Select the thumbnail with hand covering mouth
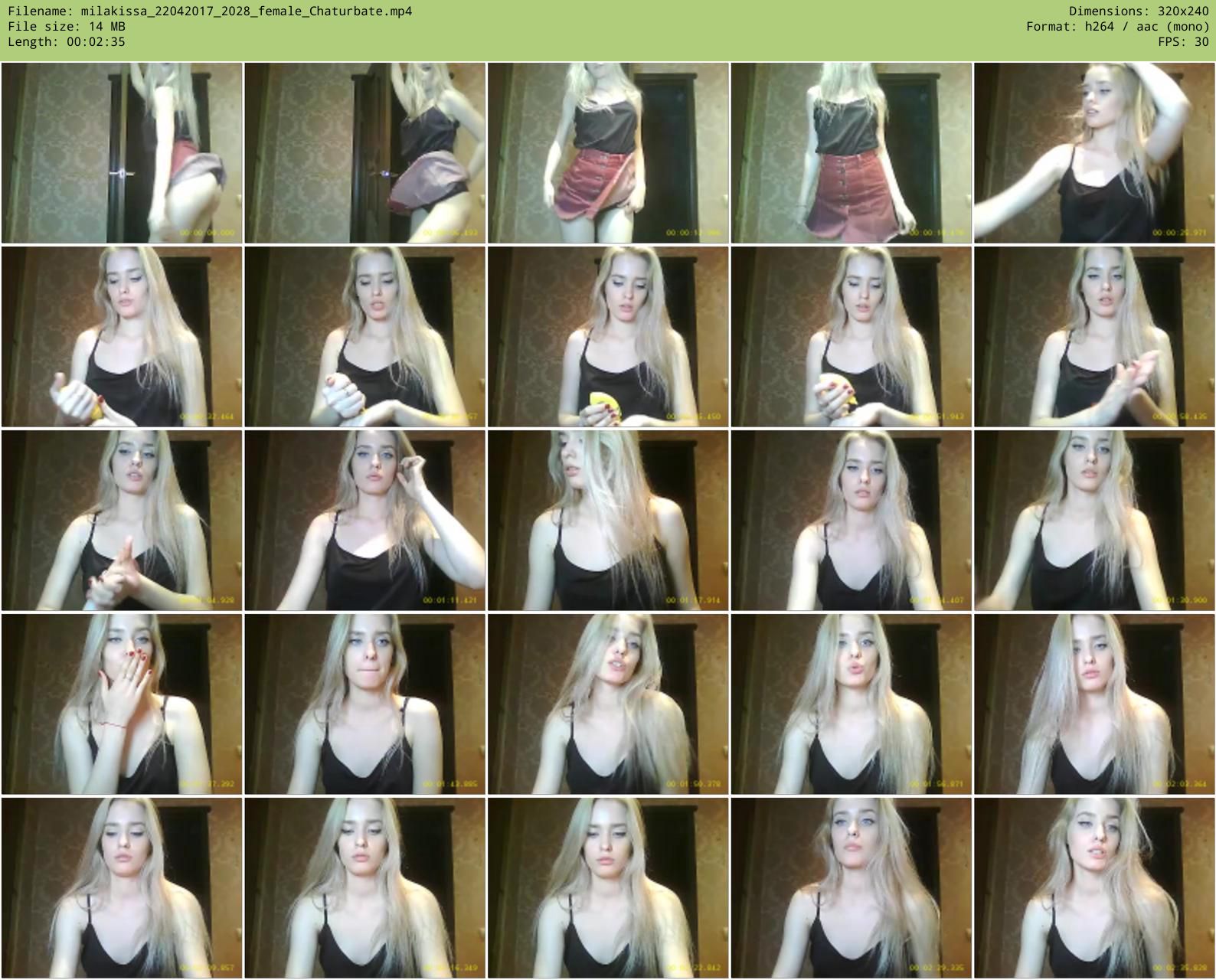Screen dimensions: 1216x980 (x=122, y=704)
